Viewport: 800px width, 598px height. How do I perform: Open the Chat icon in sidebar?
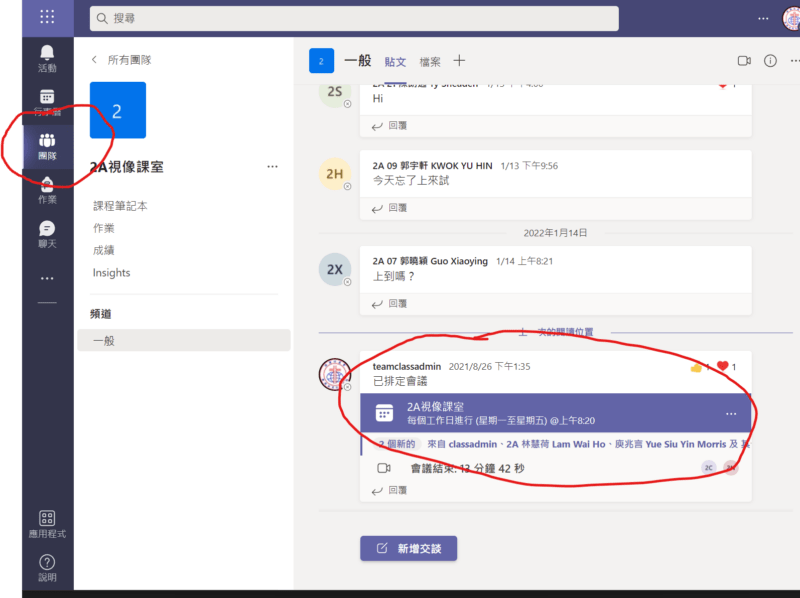coord(47,234)
